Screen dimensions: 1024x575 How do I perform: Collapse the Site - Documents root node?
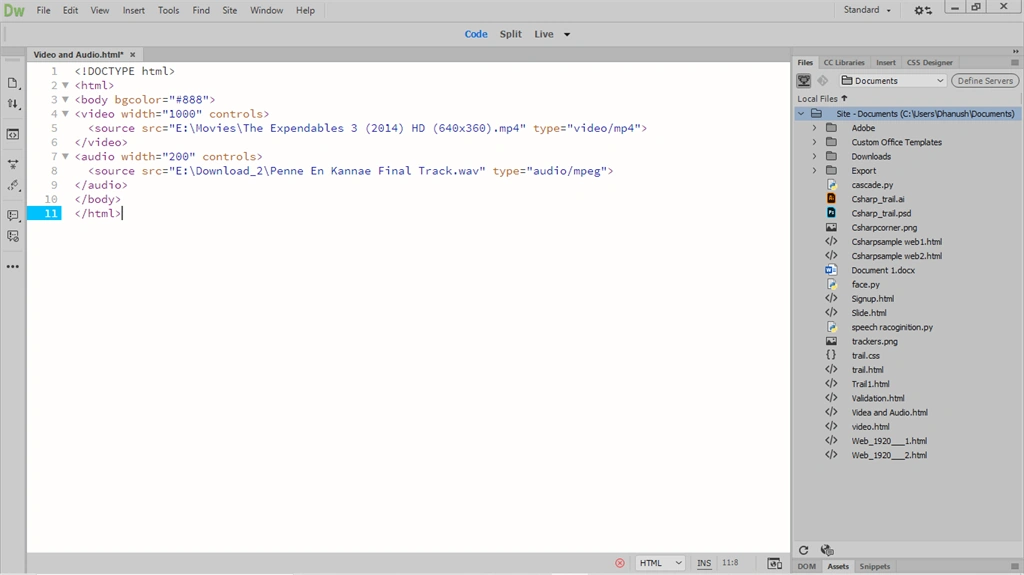[x=801, y=114]
